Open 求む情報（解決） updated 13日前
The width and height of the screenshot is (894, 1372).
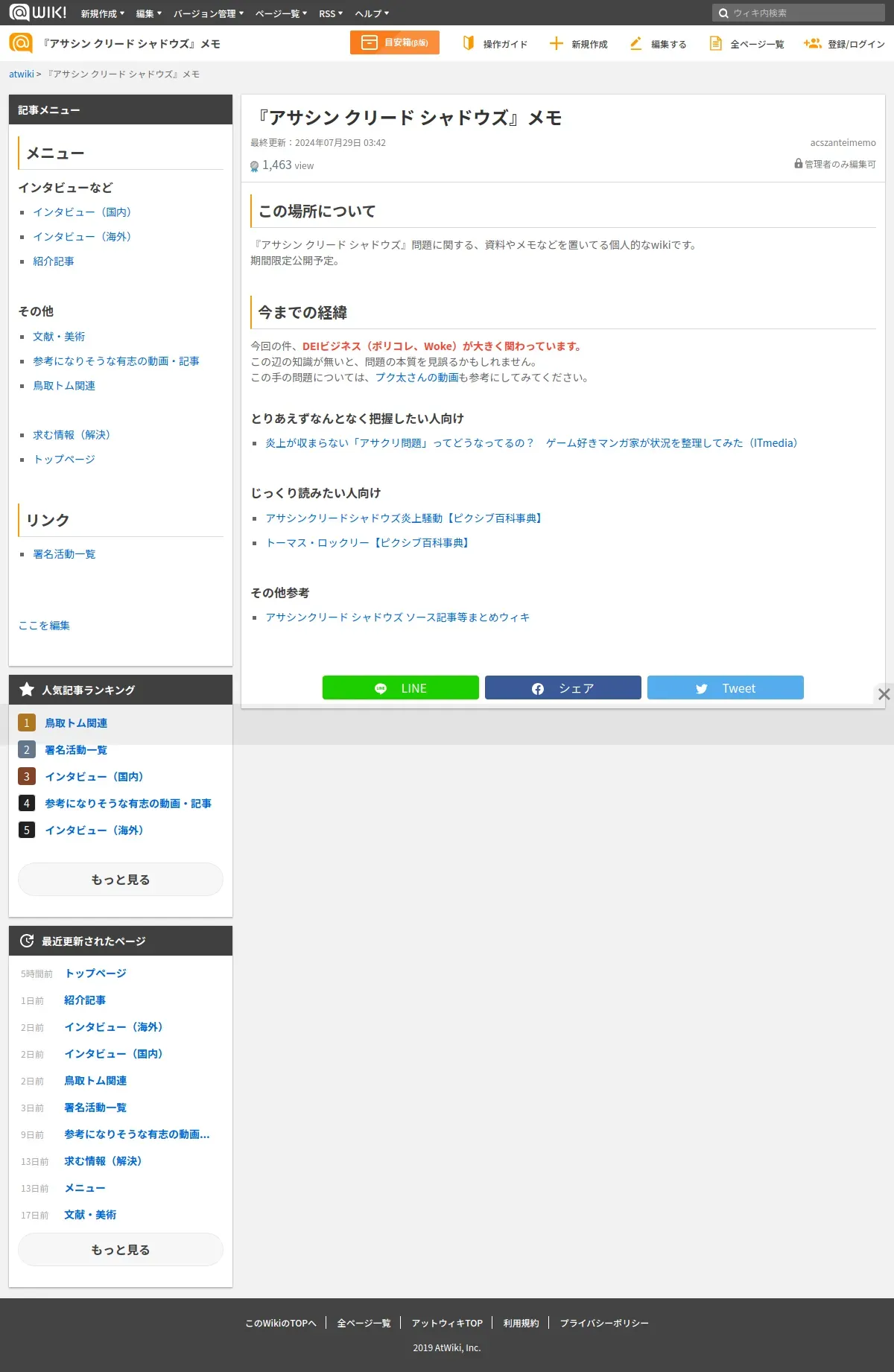pos(103,1161)
